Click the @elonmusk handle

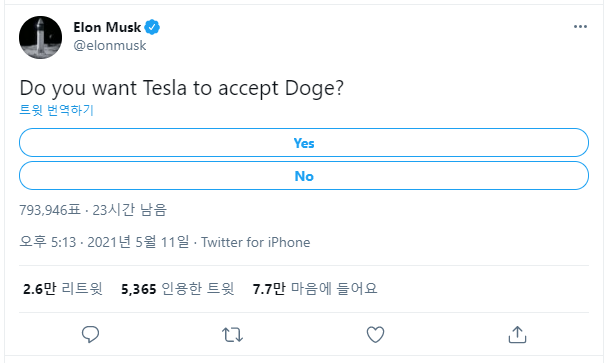(110, 46)
